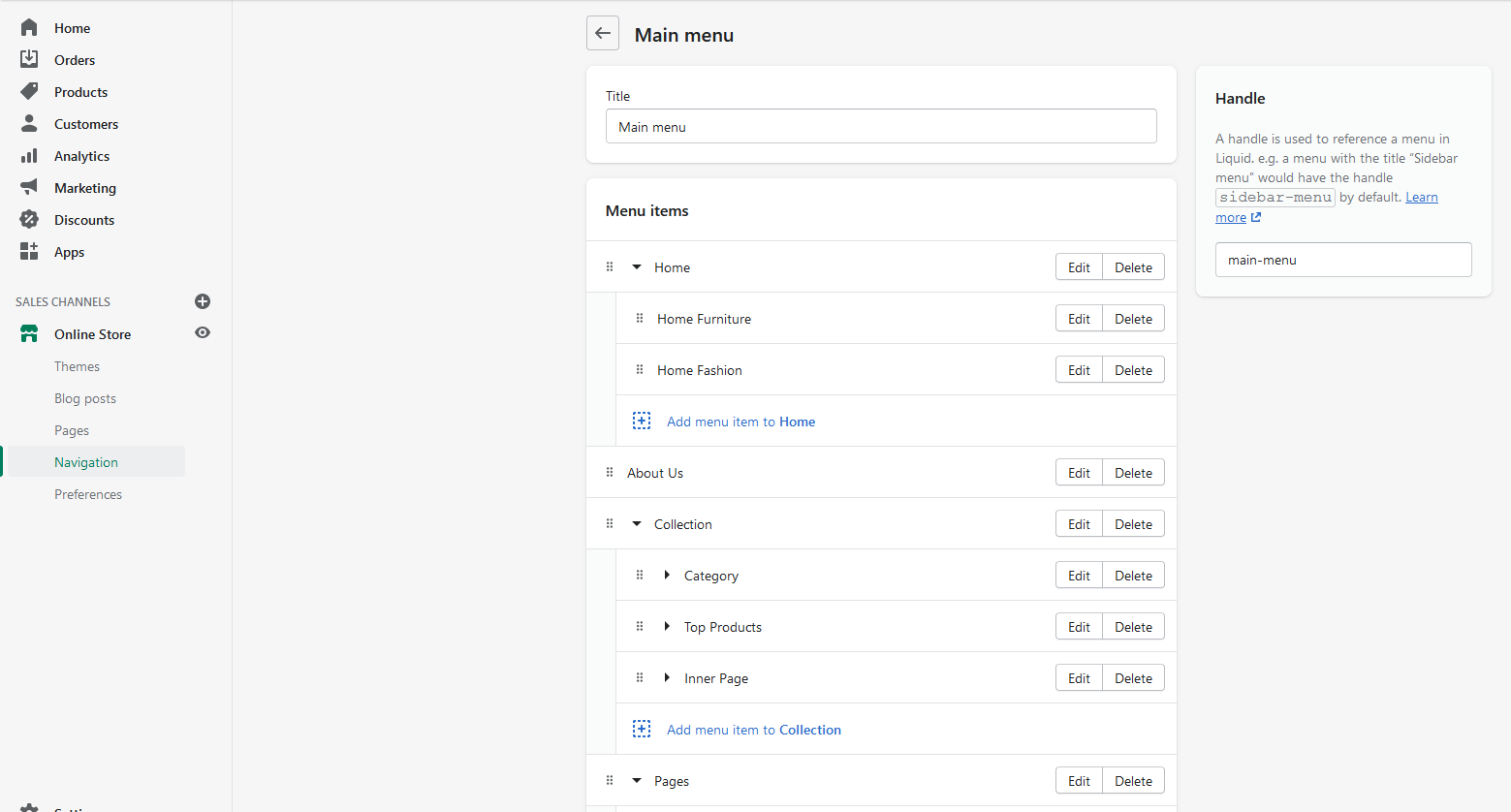Click the Analytics bar chart icon
This screenshot has width=1511, height=812.
click(x=29, y=156)
